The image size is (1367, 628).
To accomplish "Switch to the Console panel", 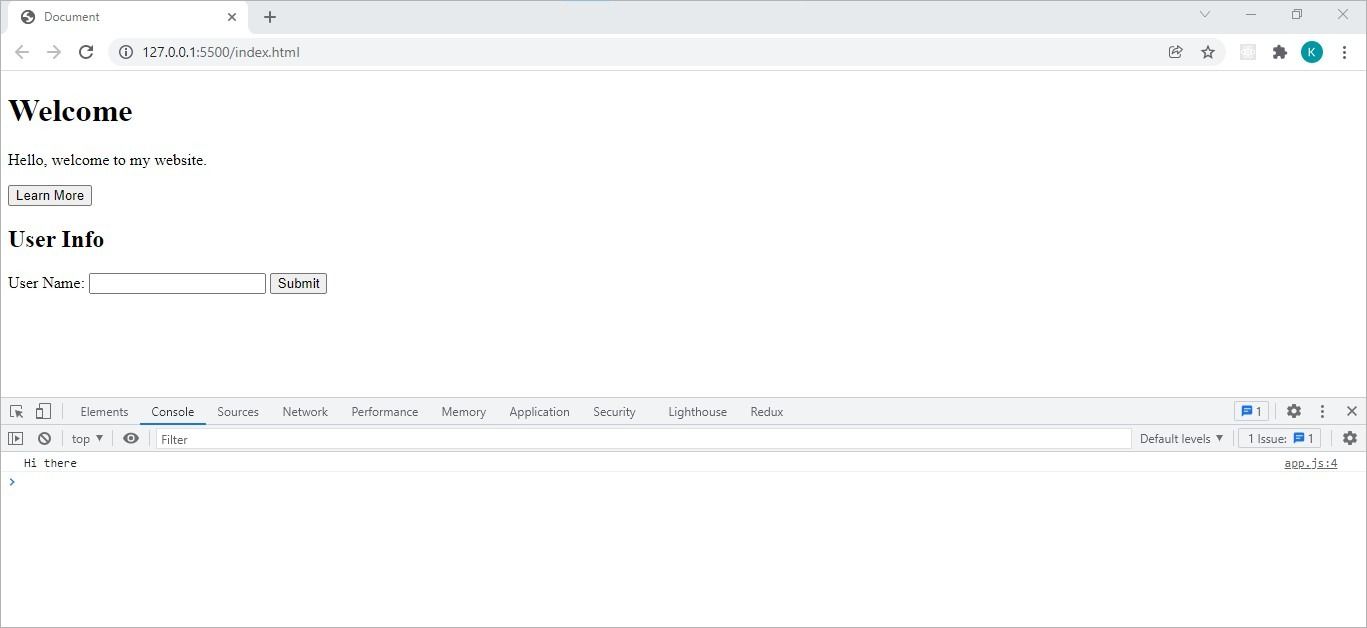I will pos(173,412).
